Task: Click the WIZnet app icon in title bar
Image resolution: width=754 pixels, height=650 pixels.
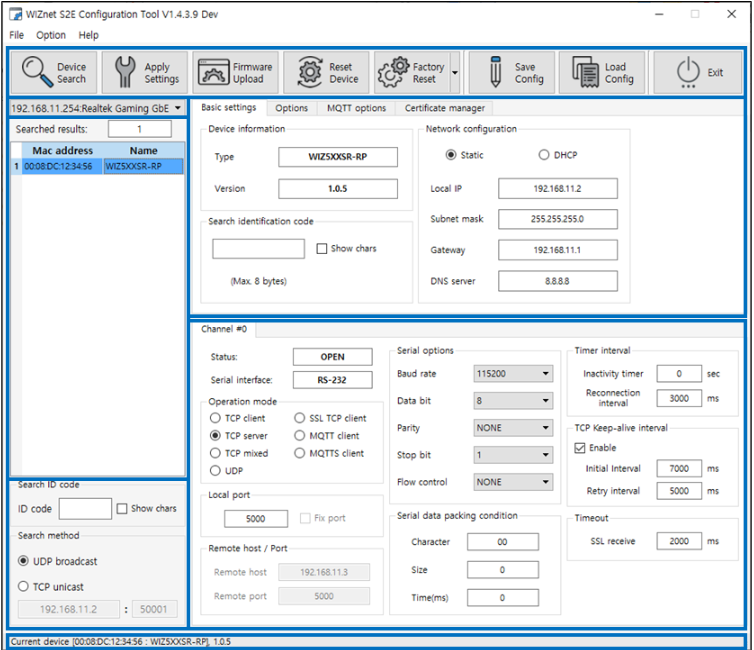Action: point(15,14)
